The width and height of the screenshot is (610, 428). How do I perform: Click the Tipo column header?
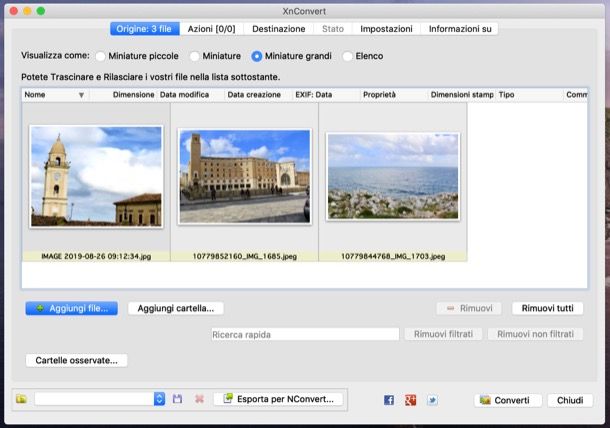(x=529, y=95)
